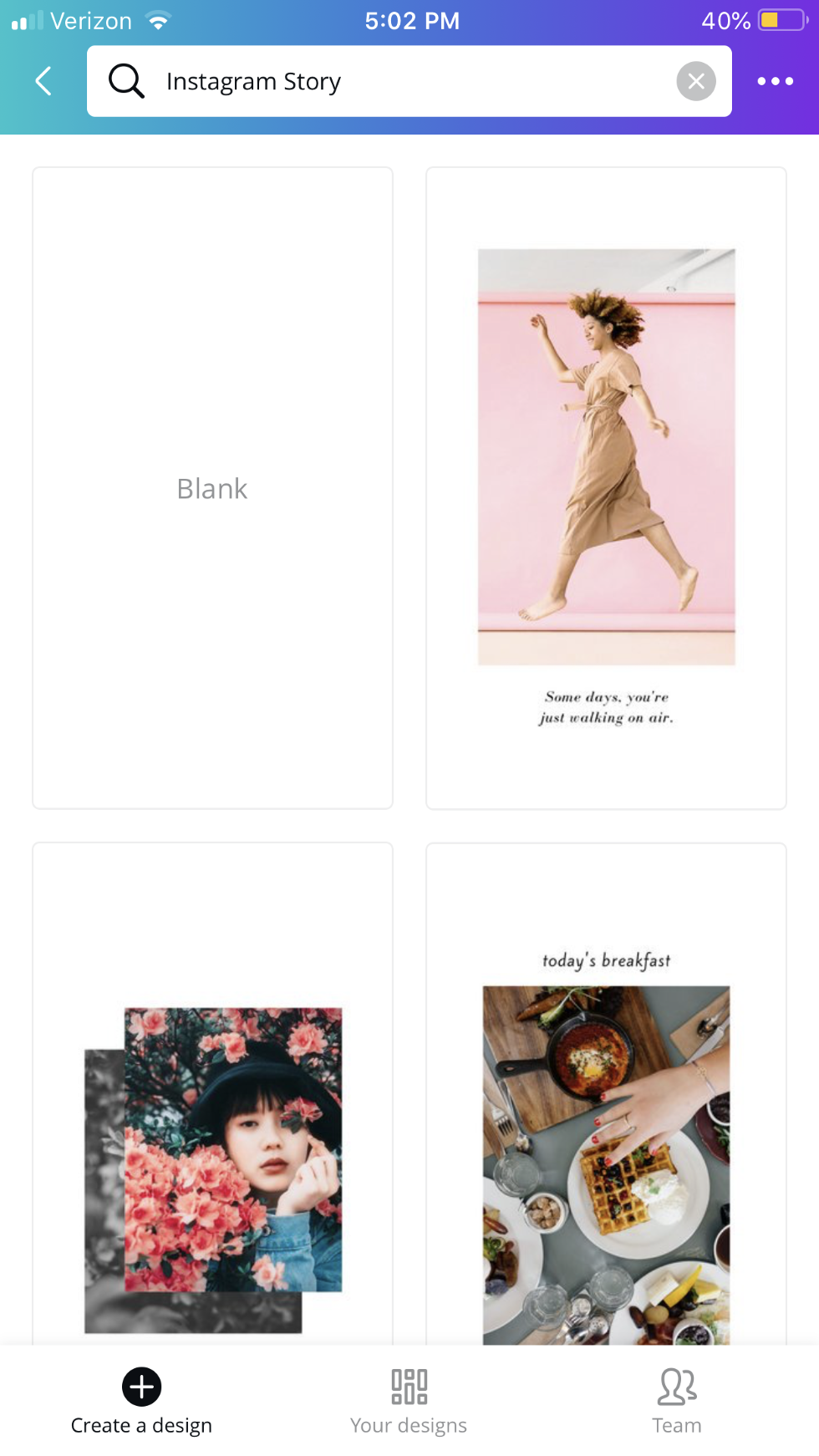This screenshot has width=819, height=1456.
Task: Clear the Instagram Story search text
Action: [695, 81]
